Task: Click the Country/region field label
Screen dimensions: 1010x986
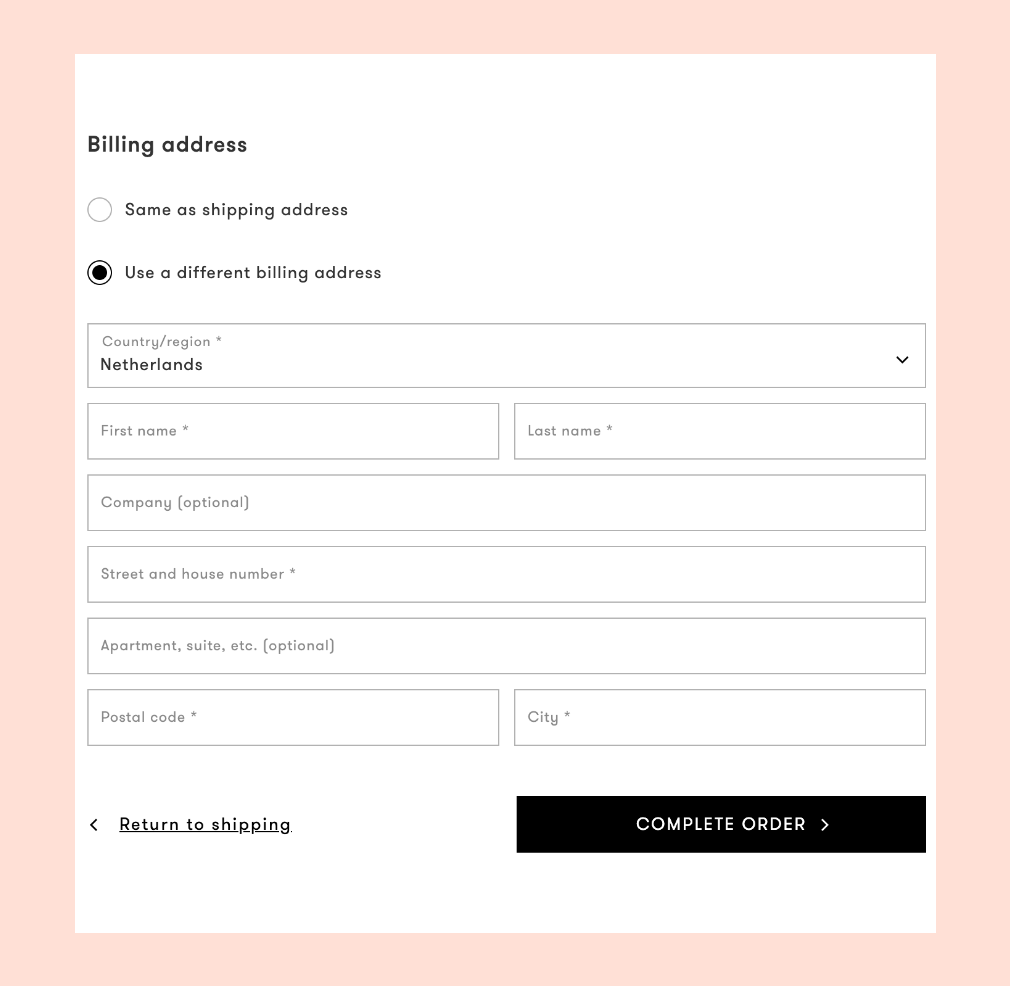Action: click(162, 342)
